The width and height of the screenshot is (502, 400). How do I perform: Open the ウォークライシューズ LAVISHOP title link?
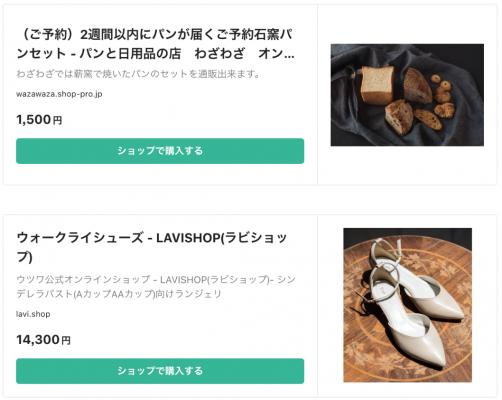pos(152,247)
